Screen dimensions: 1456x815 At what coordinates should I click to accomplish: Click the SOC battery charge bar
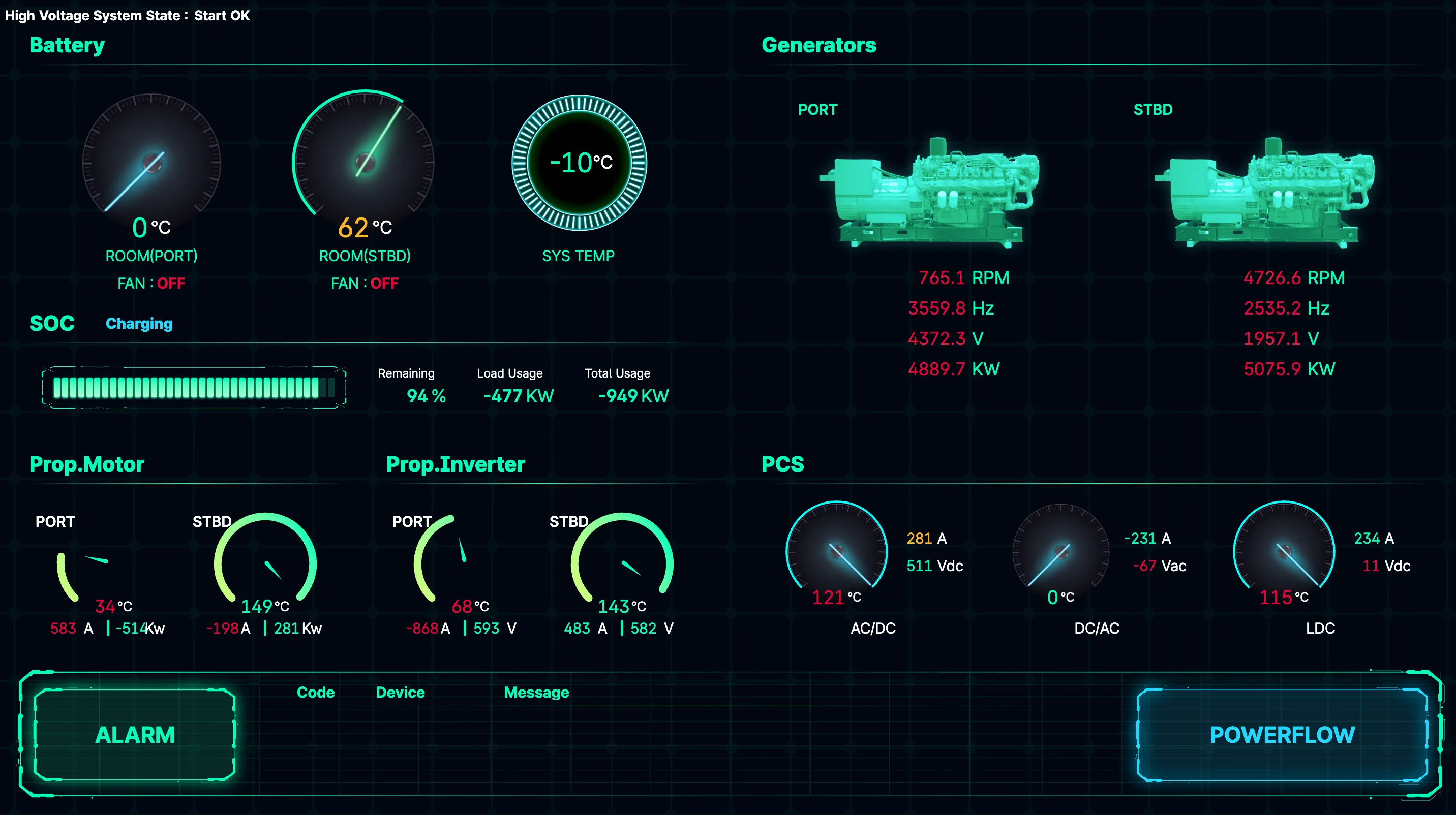click(x=194, y=388)
